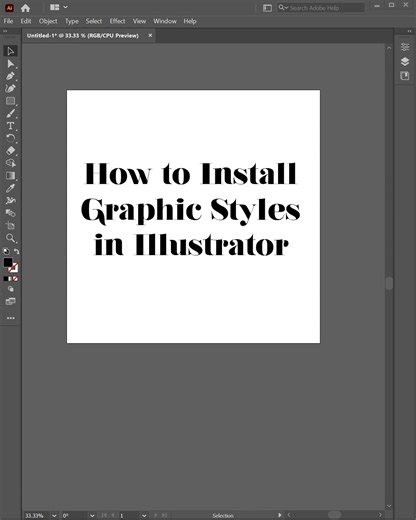Click the vertical scrollbar thumb

(389, 283)
